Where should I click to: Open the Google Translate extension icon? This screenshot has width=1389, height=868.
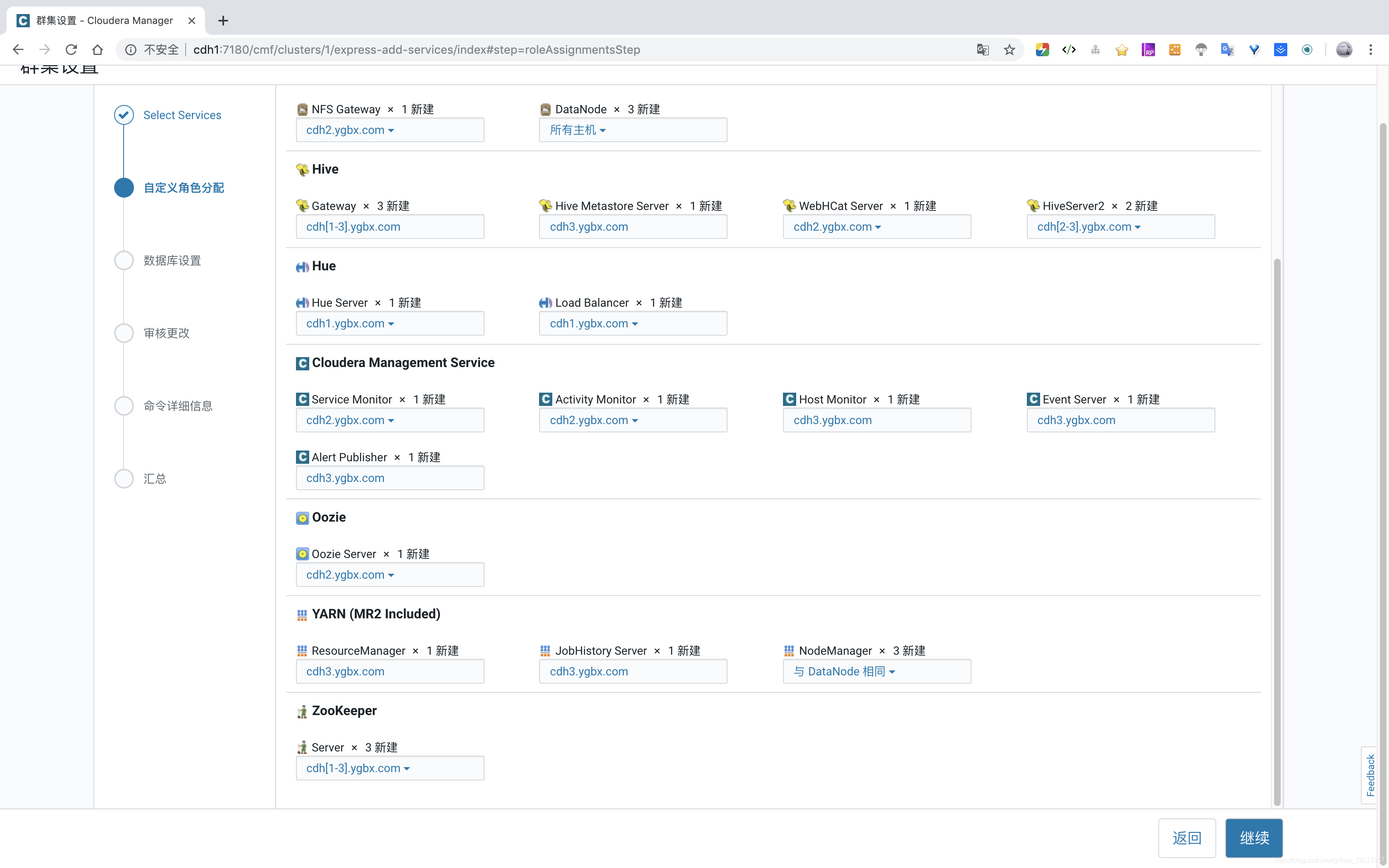point(1228,50)
